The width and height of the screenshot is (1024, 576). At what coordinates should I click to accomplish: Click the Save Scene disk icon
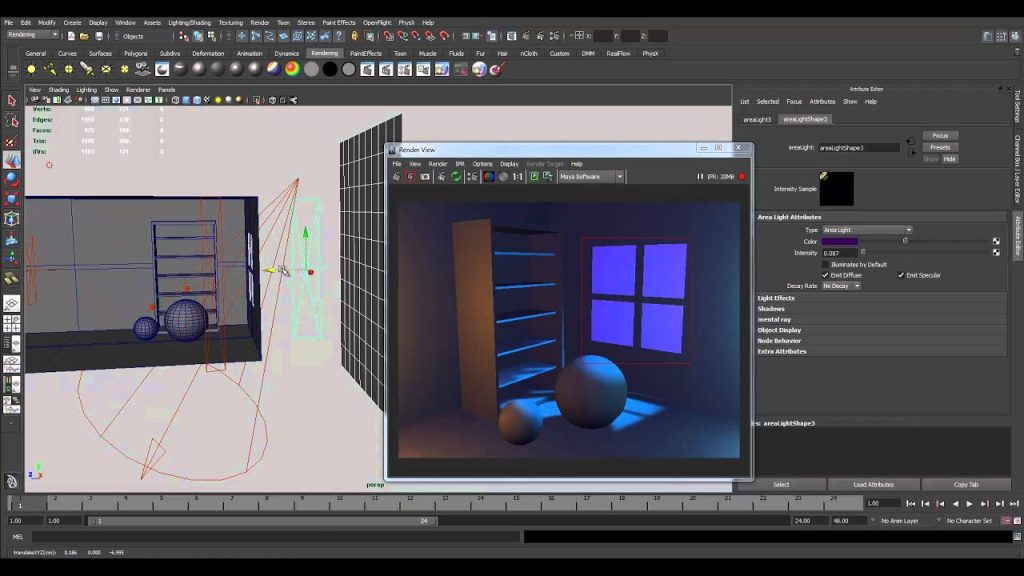pos(99,36)
